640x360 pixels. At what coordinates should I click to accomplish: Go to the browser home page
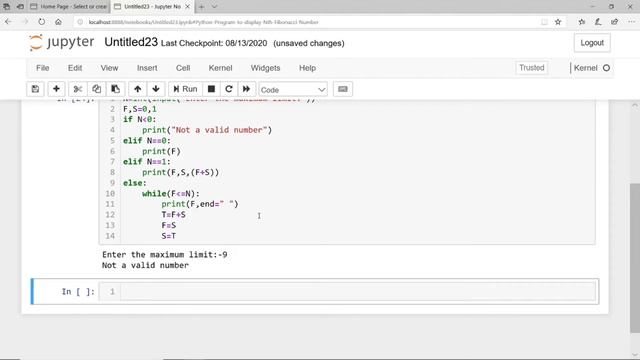coord(58,22)
